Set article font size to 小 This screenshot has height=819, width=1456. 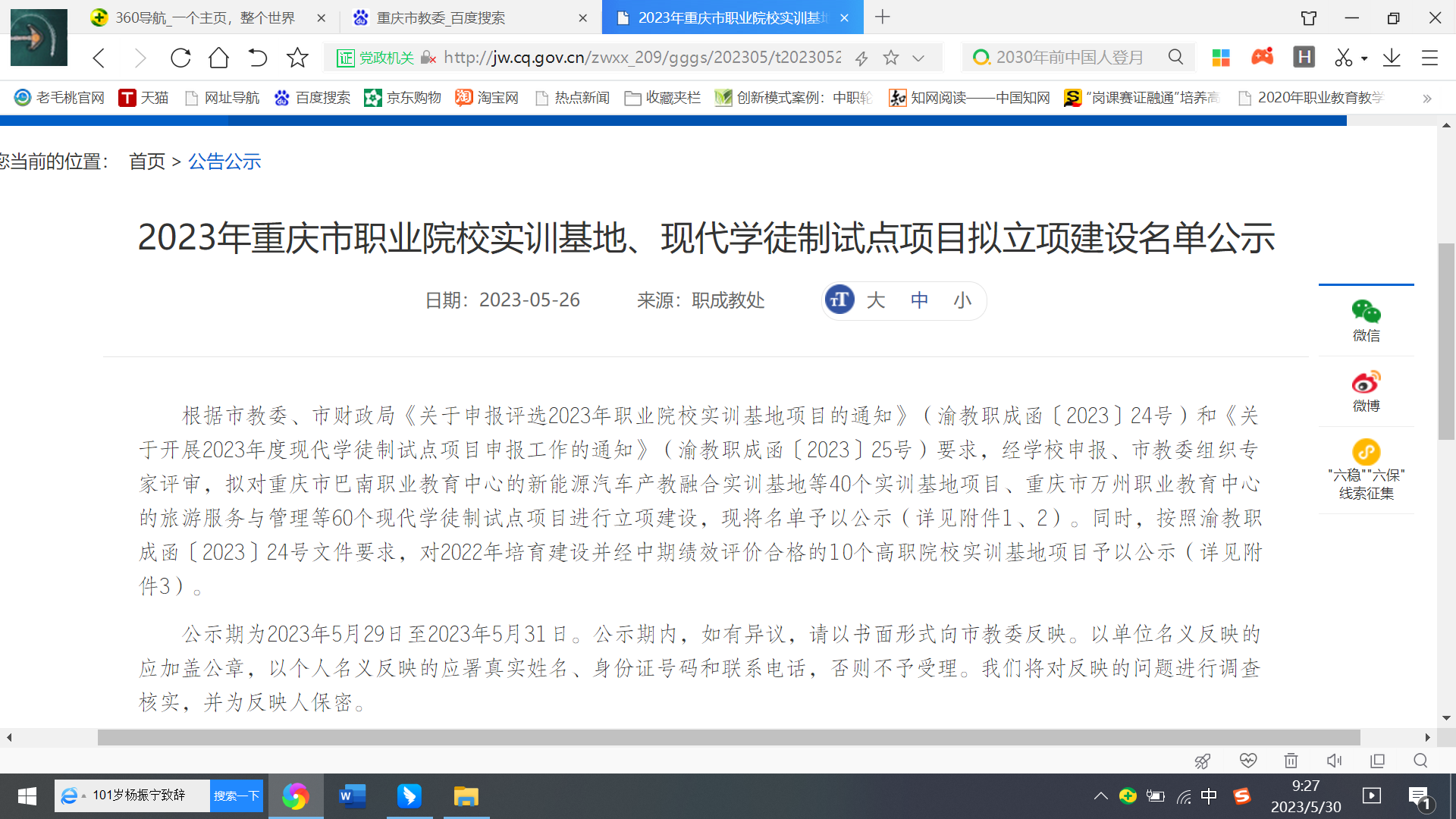click(962, 300)
